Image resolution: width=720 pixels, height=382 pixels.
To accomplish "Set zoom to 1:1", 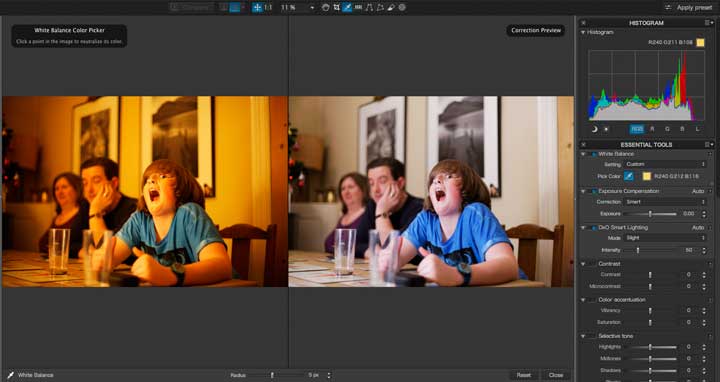I will (268, 7).
